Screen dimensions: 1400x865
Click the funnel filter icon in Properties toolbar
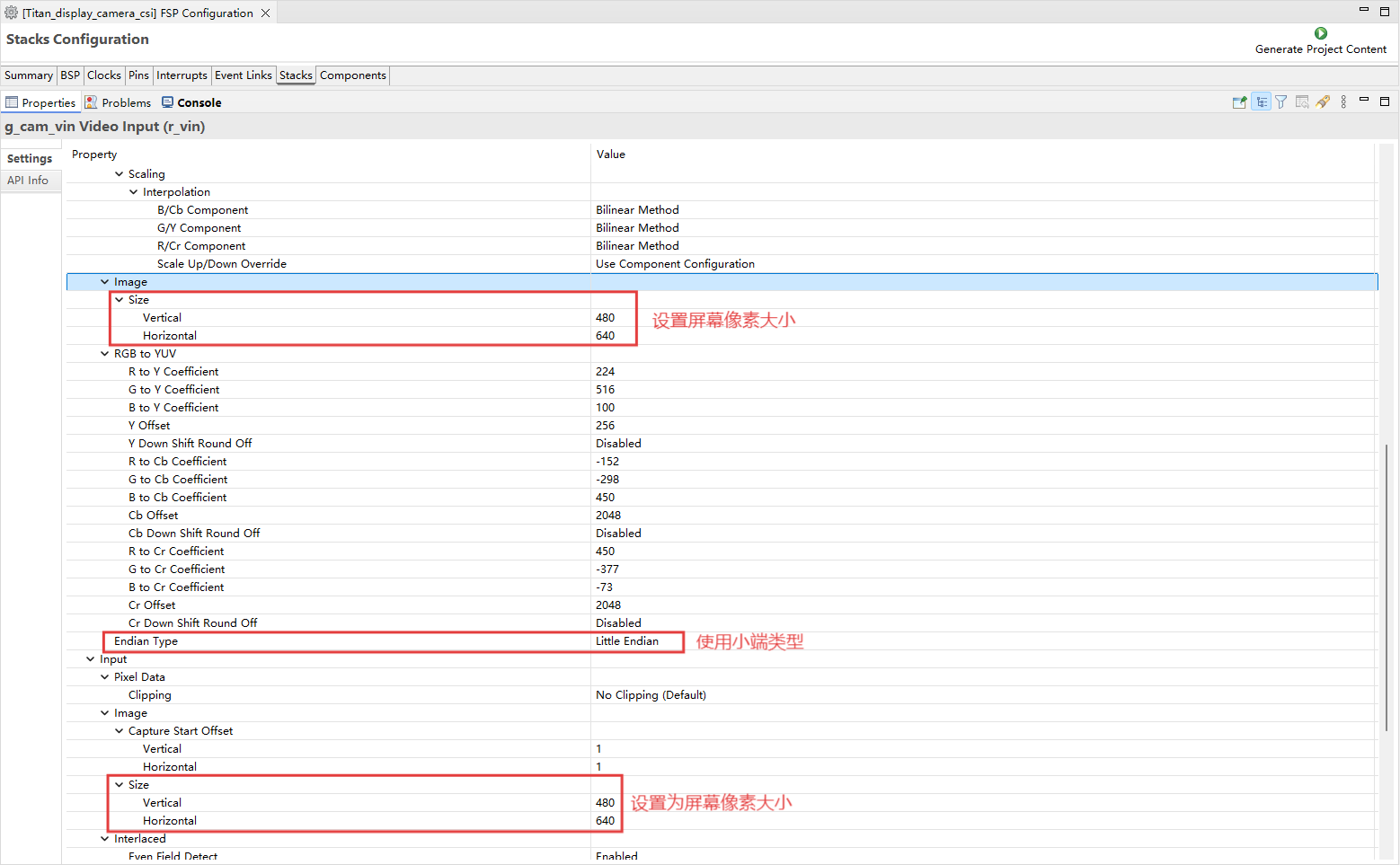tap(1281, 102)
